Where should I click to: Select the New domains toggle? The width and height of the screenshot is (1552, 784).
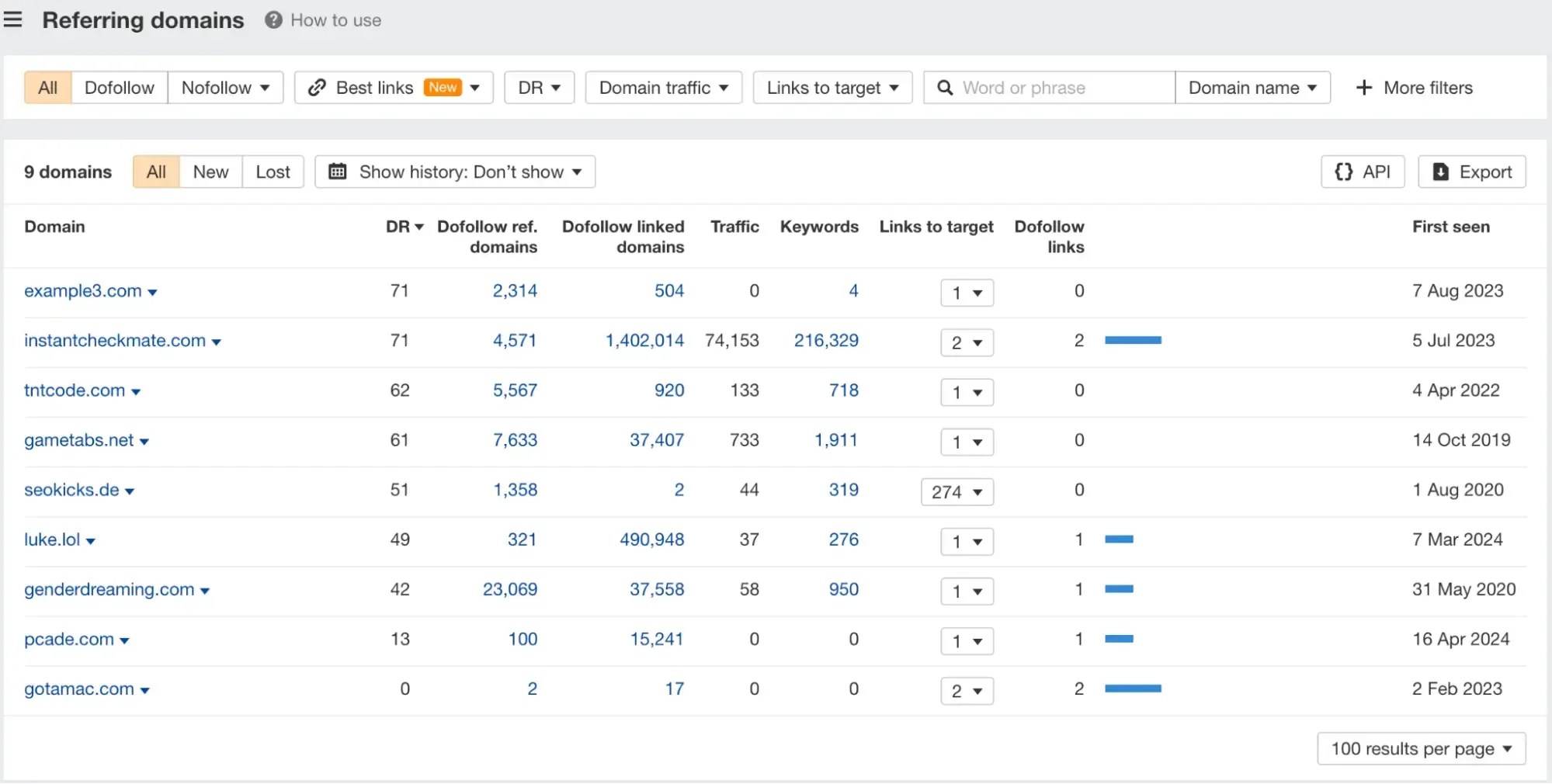click(210, 172)
